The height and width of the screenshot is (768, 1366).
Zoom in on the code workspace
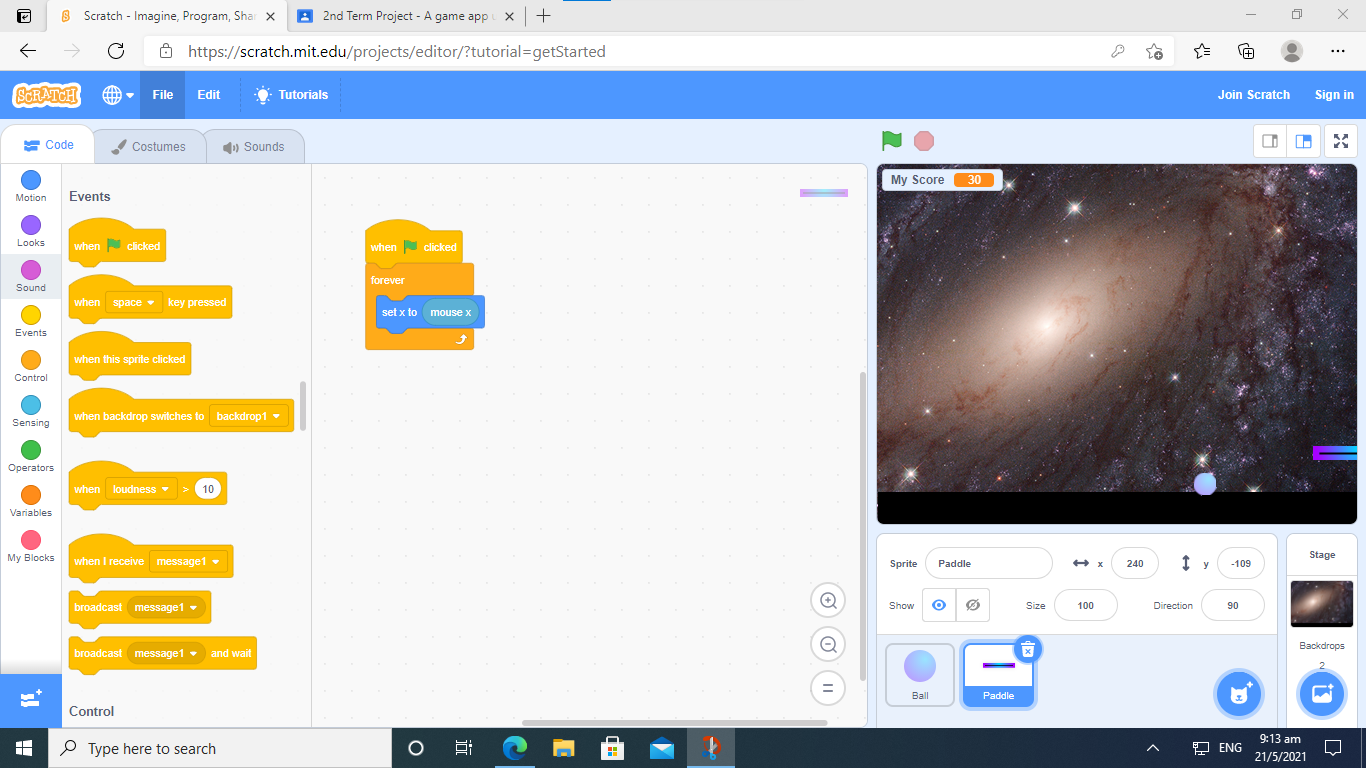[x=828, y=600]
